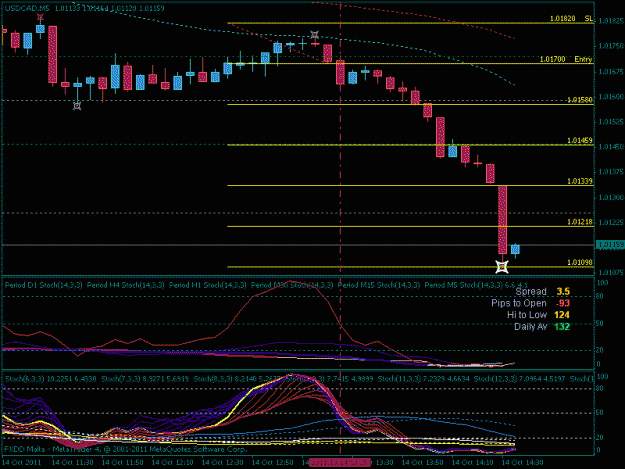The image size is (625, 469).
Task: Click the white star marker near 1.01098
Action: click(x=502, y=267)
